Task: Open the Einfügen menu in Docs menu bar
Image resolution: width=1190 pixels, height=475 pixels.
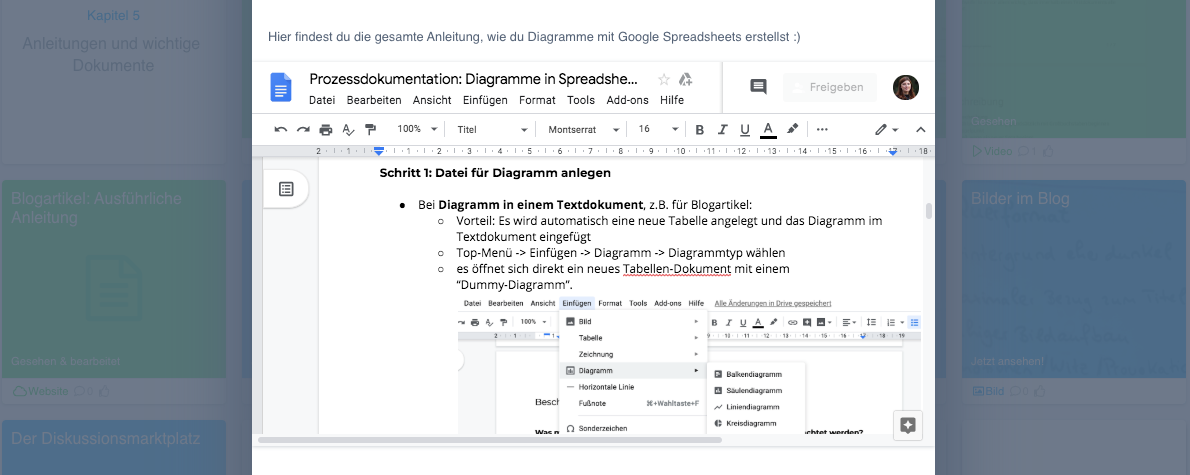Action: pyautogui.click(x=485, y=100)
